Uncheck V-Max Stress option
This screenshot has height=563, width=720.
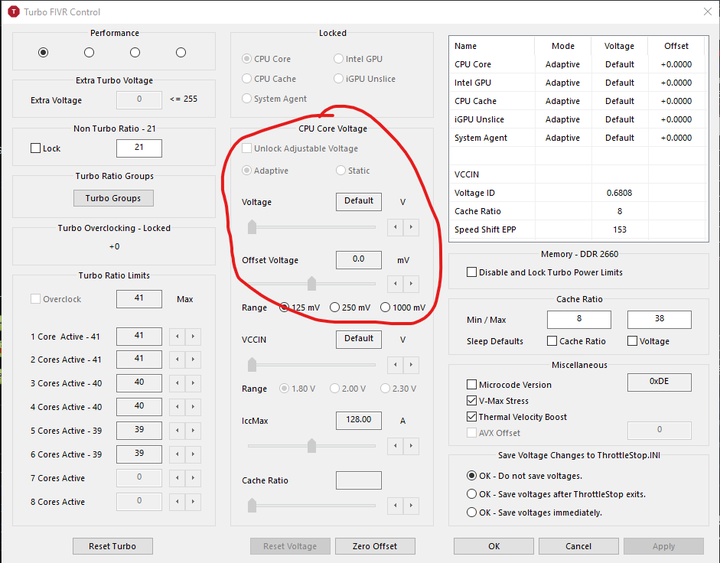[x=472, y=400]
